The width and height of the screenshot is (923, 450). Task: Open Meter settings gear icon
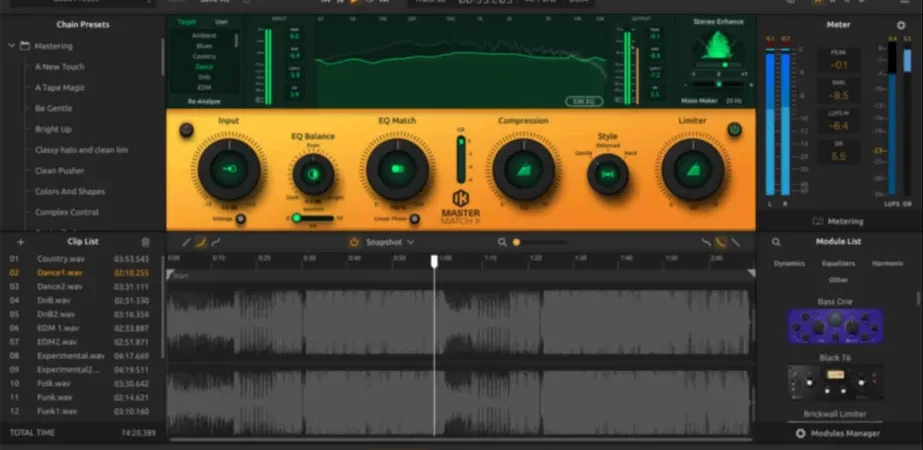click(901, 25)
